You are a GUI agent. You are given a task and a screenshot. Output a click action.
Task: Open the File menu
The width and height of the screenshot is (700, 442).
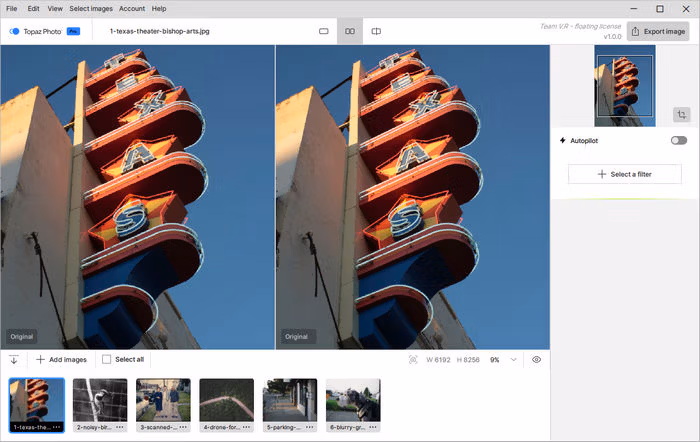coord(12,8)
